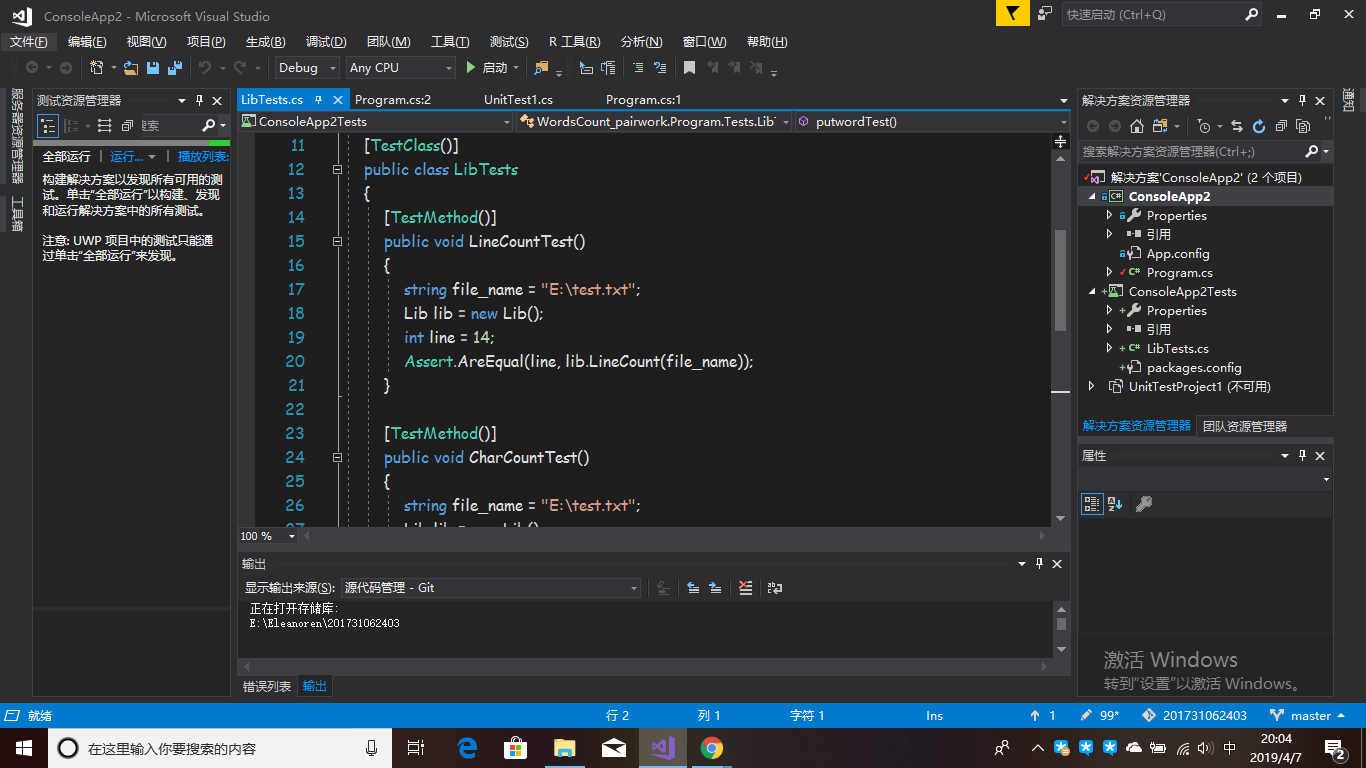1366x768 pixels.
Task: Click the Comment Out Selected Lines toolbar icon
Action: pos(637,67)
